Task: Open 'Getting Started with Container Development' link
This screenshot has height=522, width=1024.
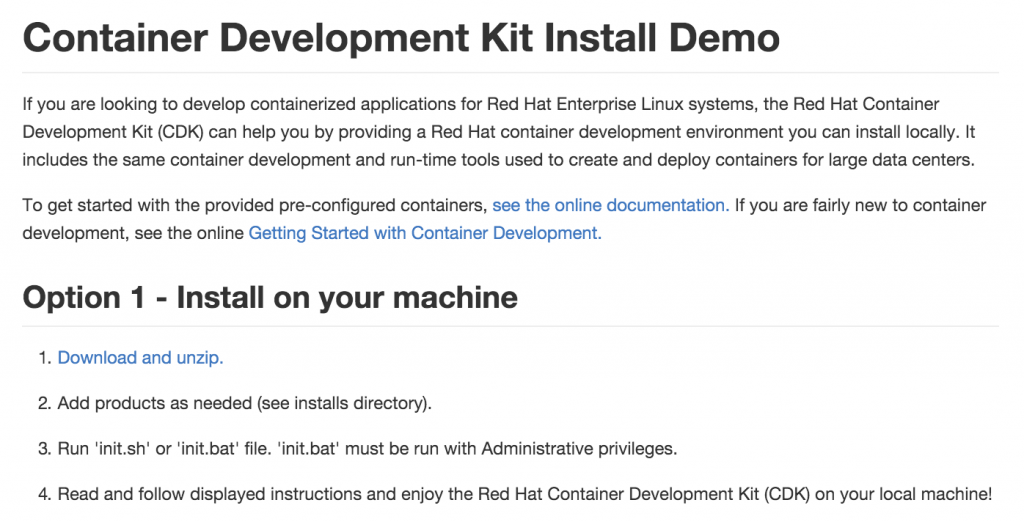Action: pyautogui.click(x=425, y=233)
